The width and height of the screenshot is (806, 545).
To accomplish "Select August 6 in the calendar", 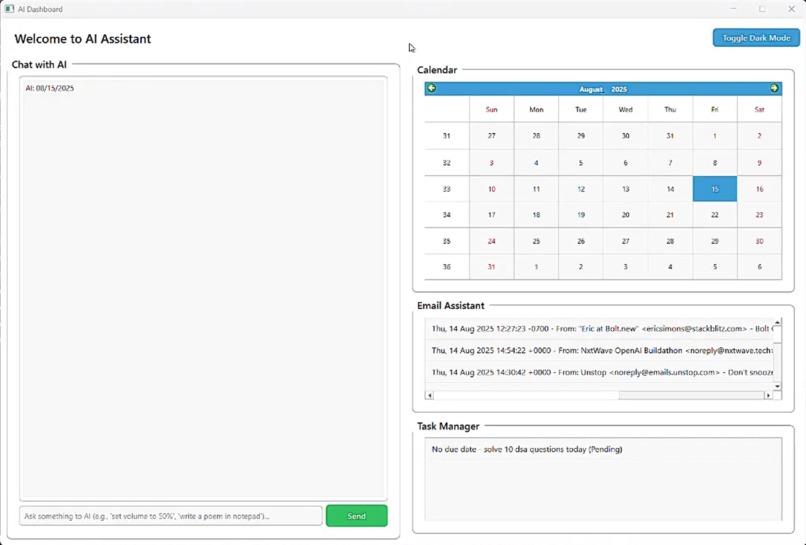I will (x=626, y=162).
